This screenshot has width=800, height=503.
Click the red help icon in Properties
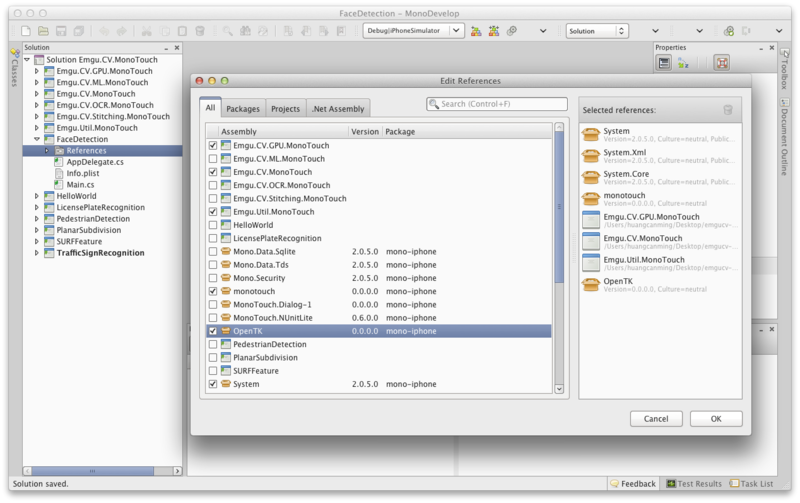coord(721,63)
